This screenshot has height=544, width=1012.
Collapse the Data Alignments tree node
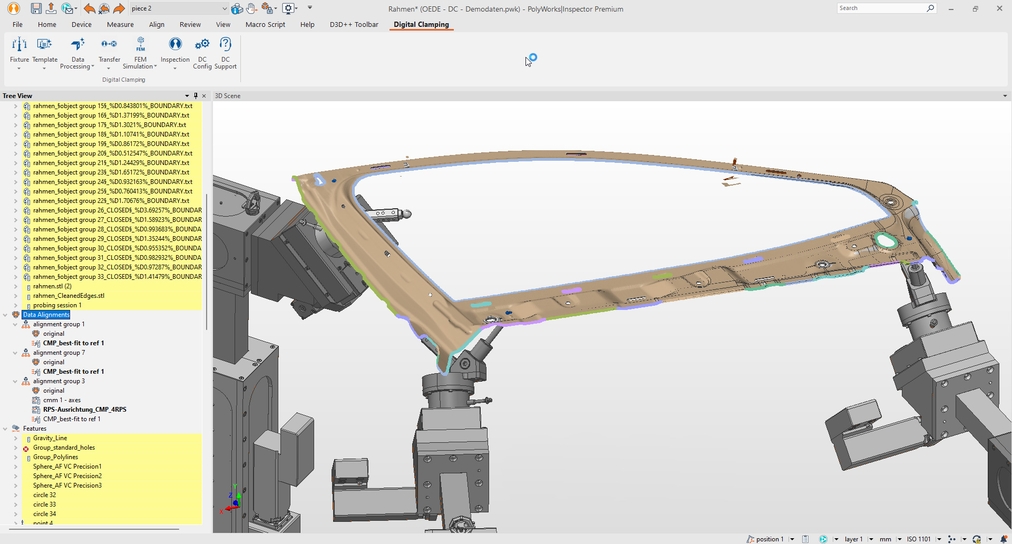[x=6, y=315]
